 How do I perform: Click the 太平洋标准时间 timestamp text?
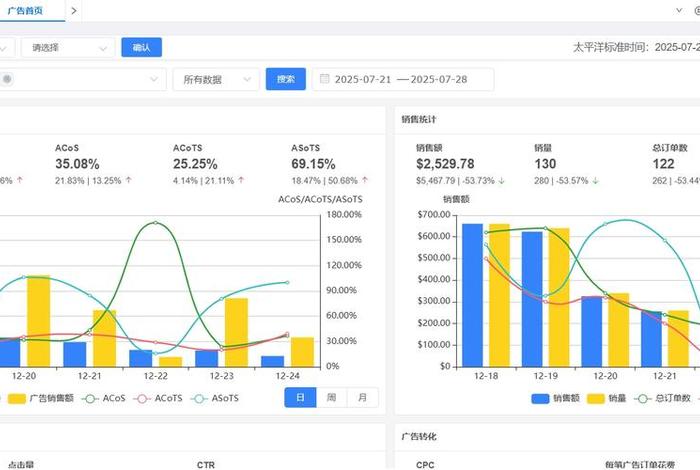tap(636, 47)
